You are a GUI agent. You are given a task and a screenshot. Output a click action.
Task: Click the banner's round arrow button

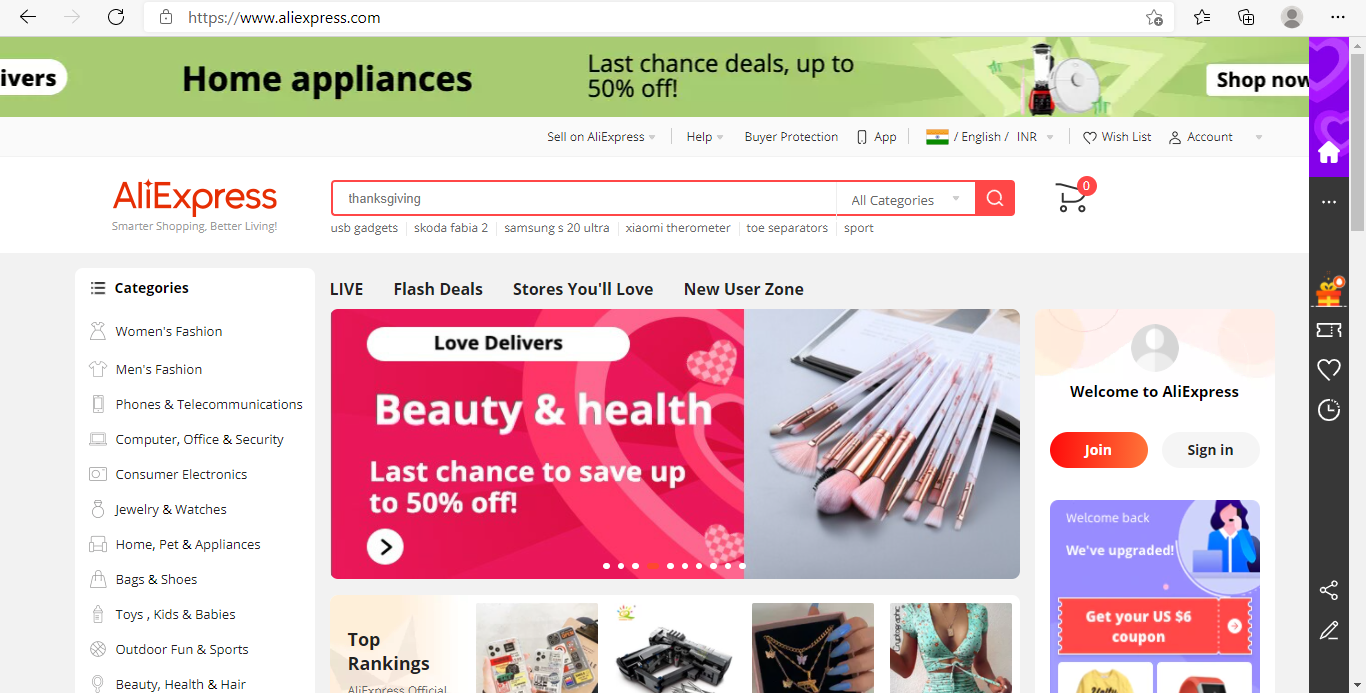(x=385, y=546)
